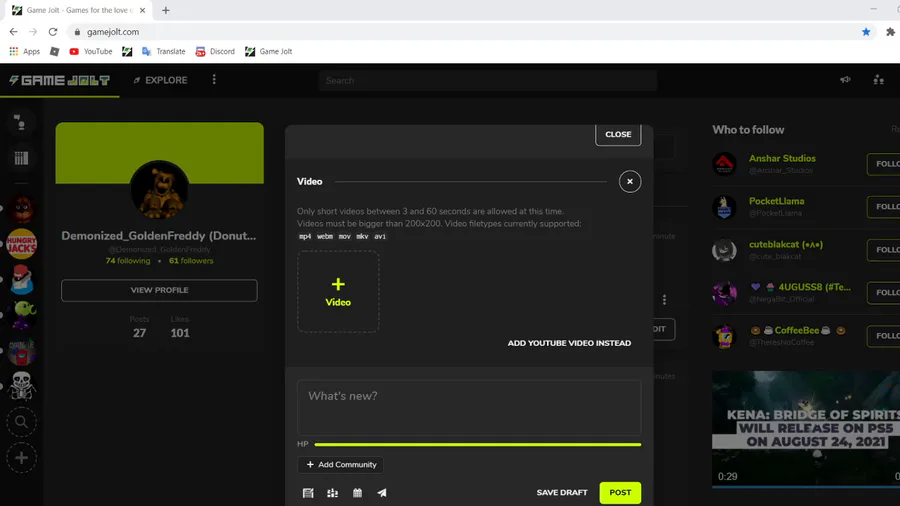Open the Discord bookmark
Screen dimensions: 900x506
(215, 52)
